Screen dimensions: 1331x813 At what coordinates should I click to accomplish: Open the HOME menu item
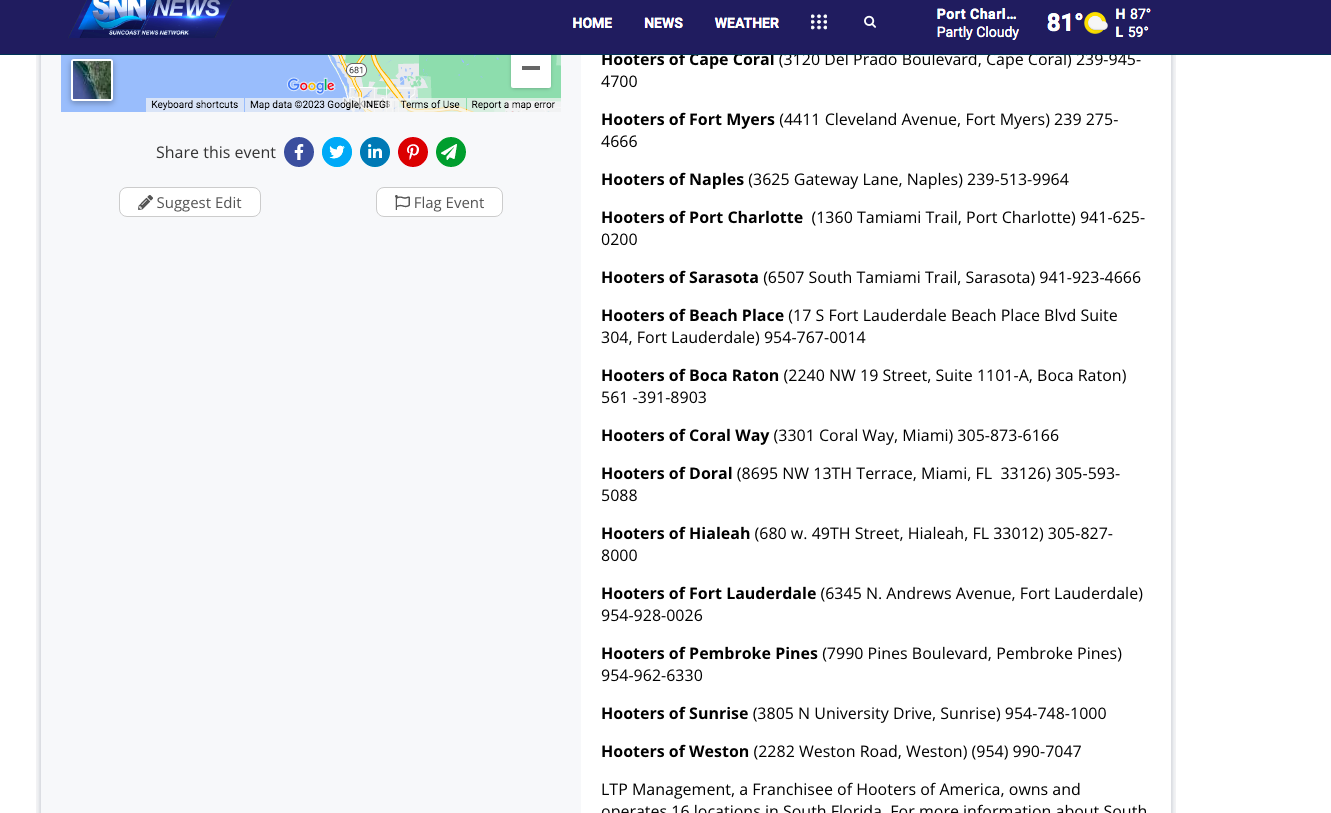(x=592, y=23)
